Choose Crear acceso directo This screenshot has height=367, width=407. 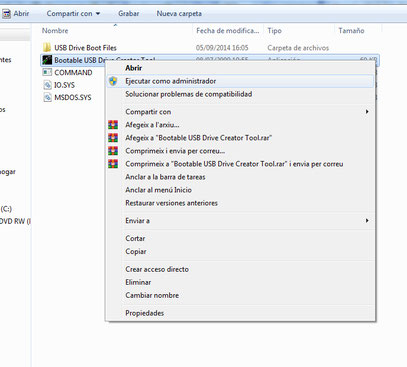click(240, 269)
